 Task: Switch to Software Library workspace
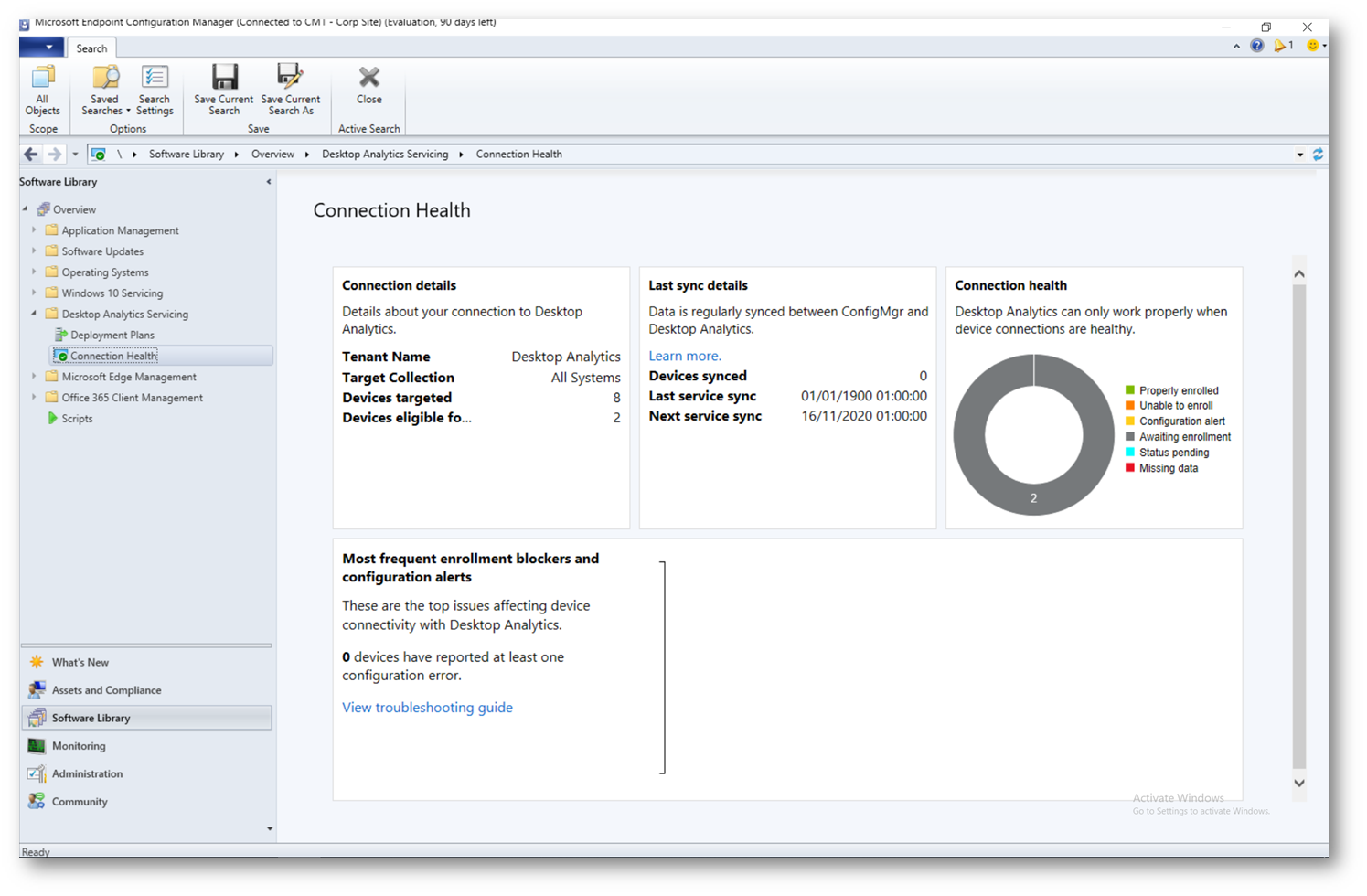pos(146,718)
